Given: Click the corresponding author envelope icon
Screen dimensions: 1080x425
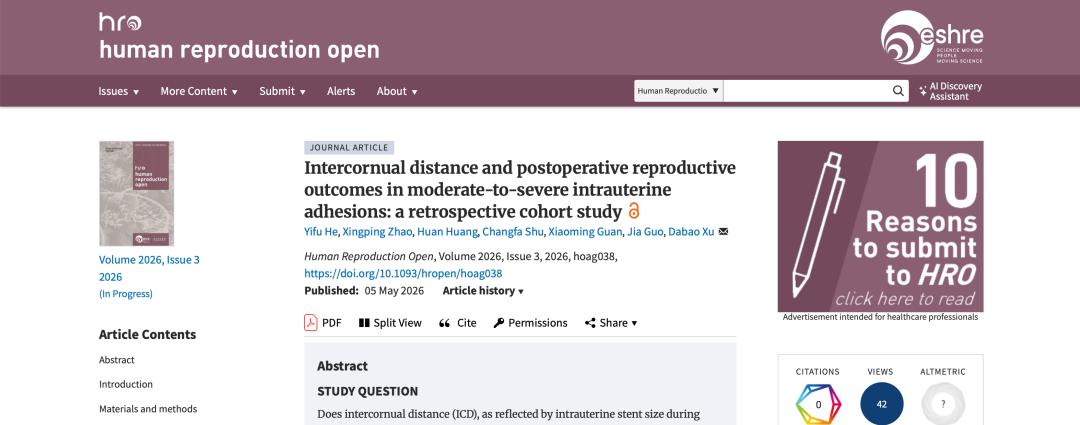Looking at the screenshot, I should point(723,231).
